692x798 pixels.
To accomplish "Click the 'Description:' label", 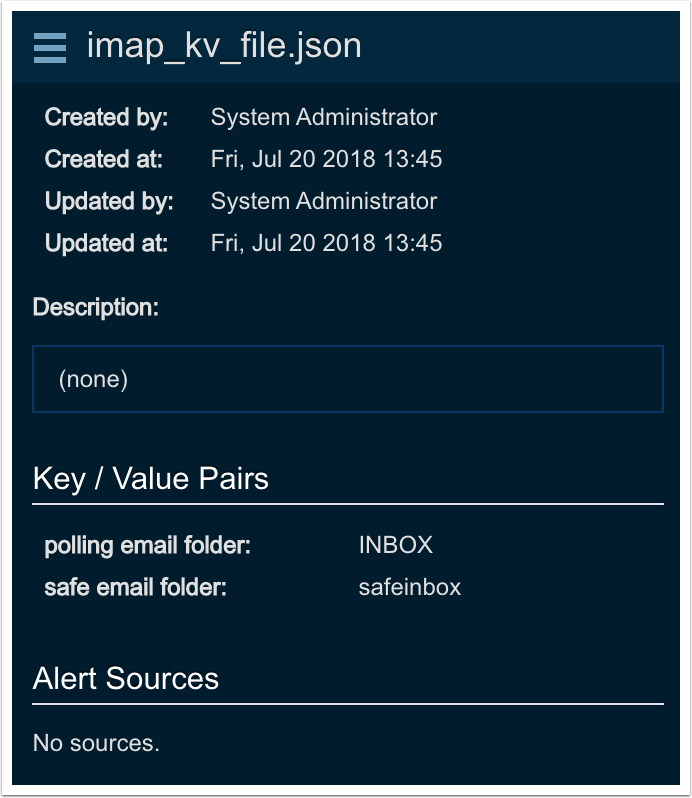I will [x=95, y=307].
